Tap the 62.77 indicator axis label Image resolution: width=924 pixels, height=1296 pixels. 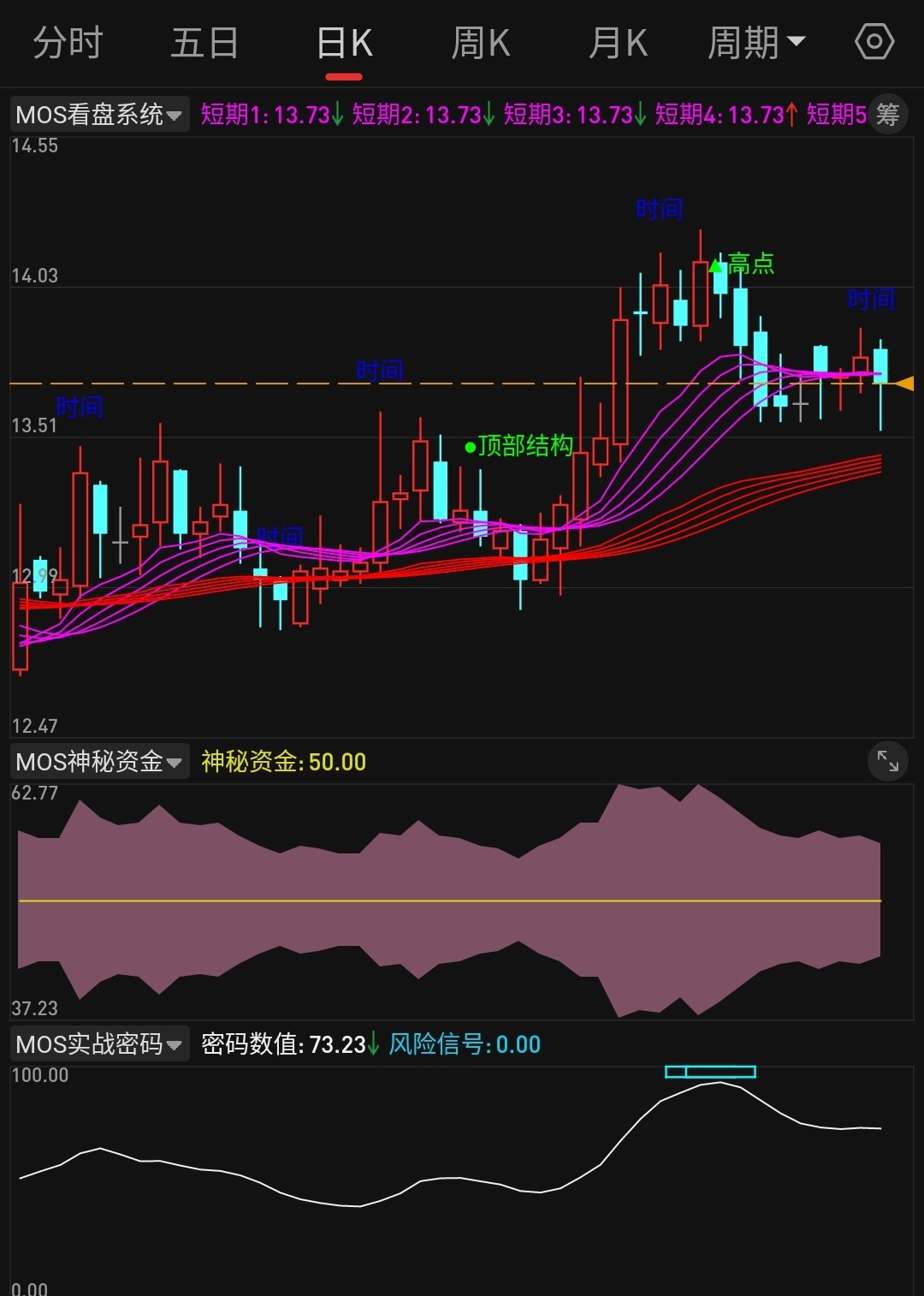pos(35,793)
